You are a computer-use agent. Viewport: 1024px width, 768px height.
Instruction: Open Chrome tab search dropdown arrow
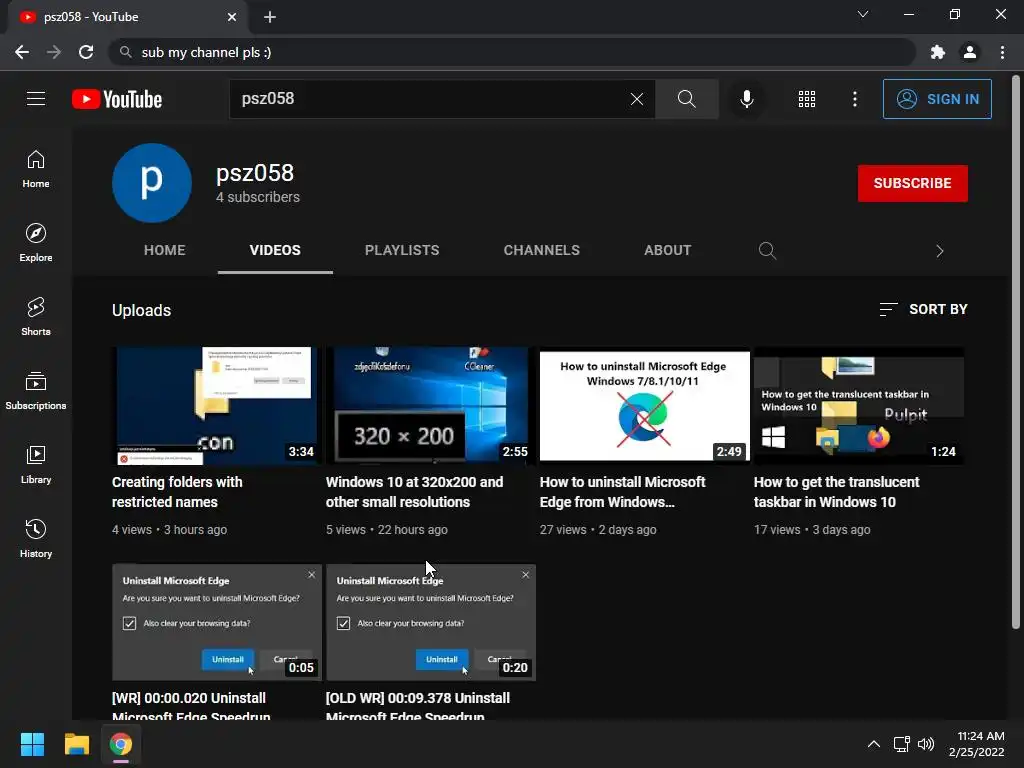coord(863,14)
